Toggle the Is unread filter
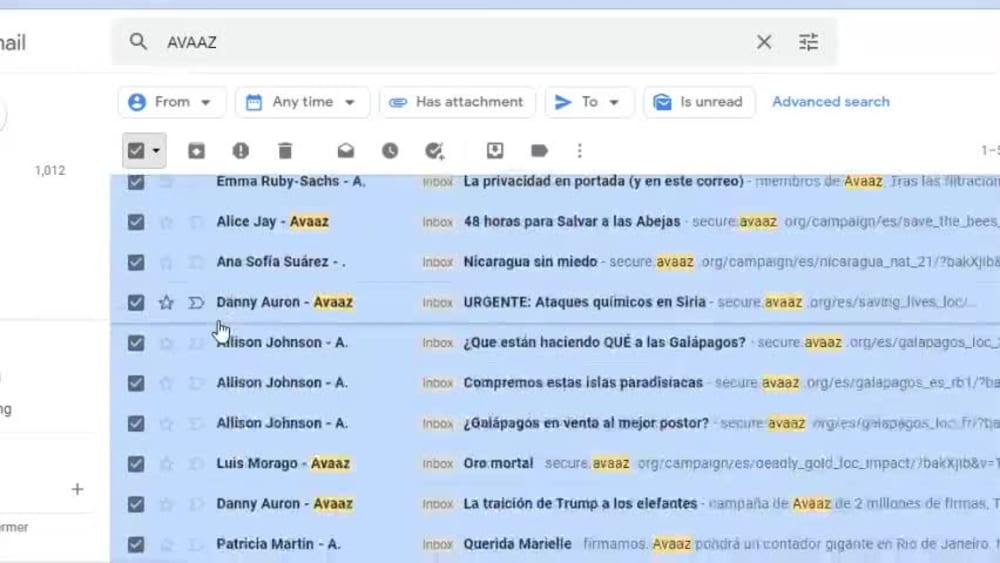The image size is (1000, 563). pyautogui.click(x=699, y=102)
